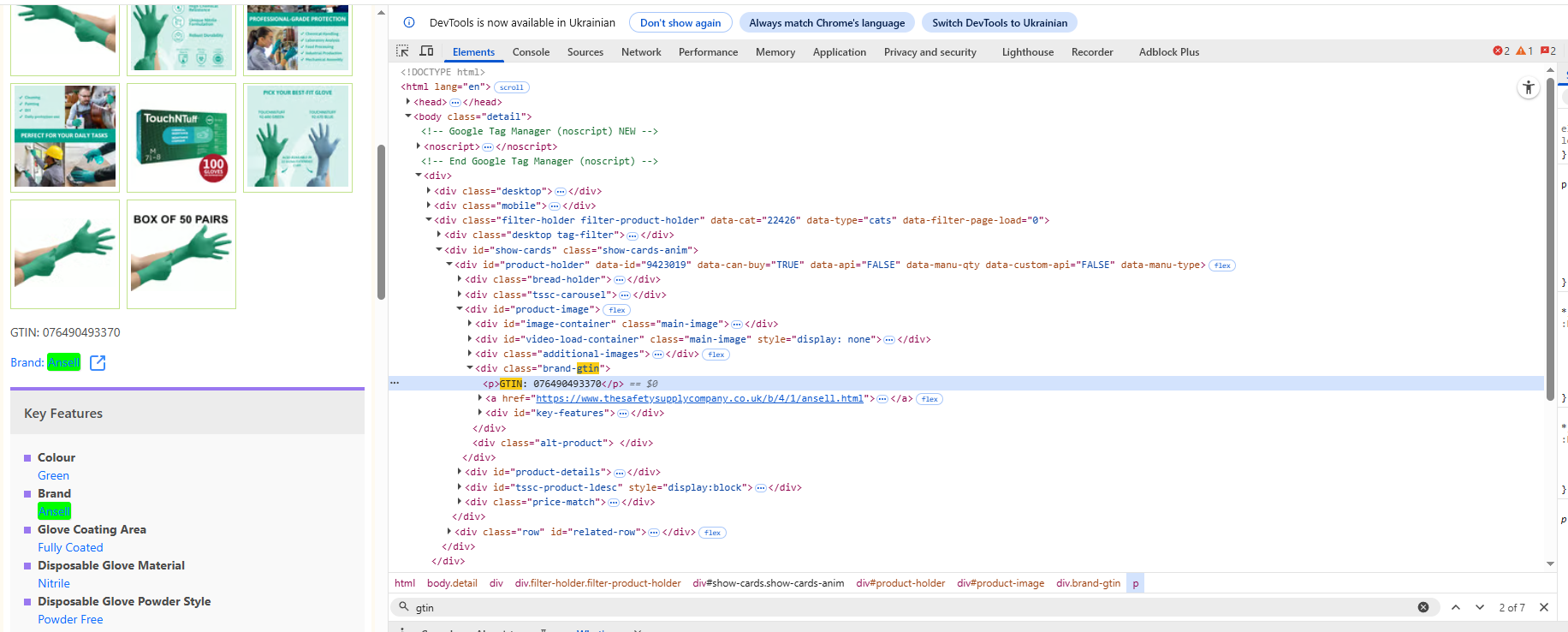1568x632 pixels.
Task: Open the Network tab
Action: 641,52
